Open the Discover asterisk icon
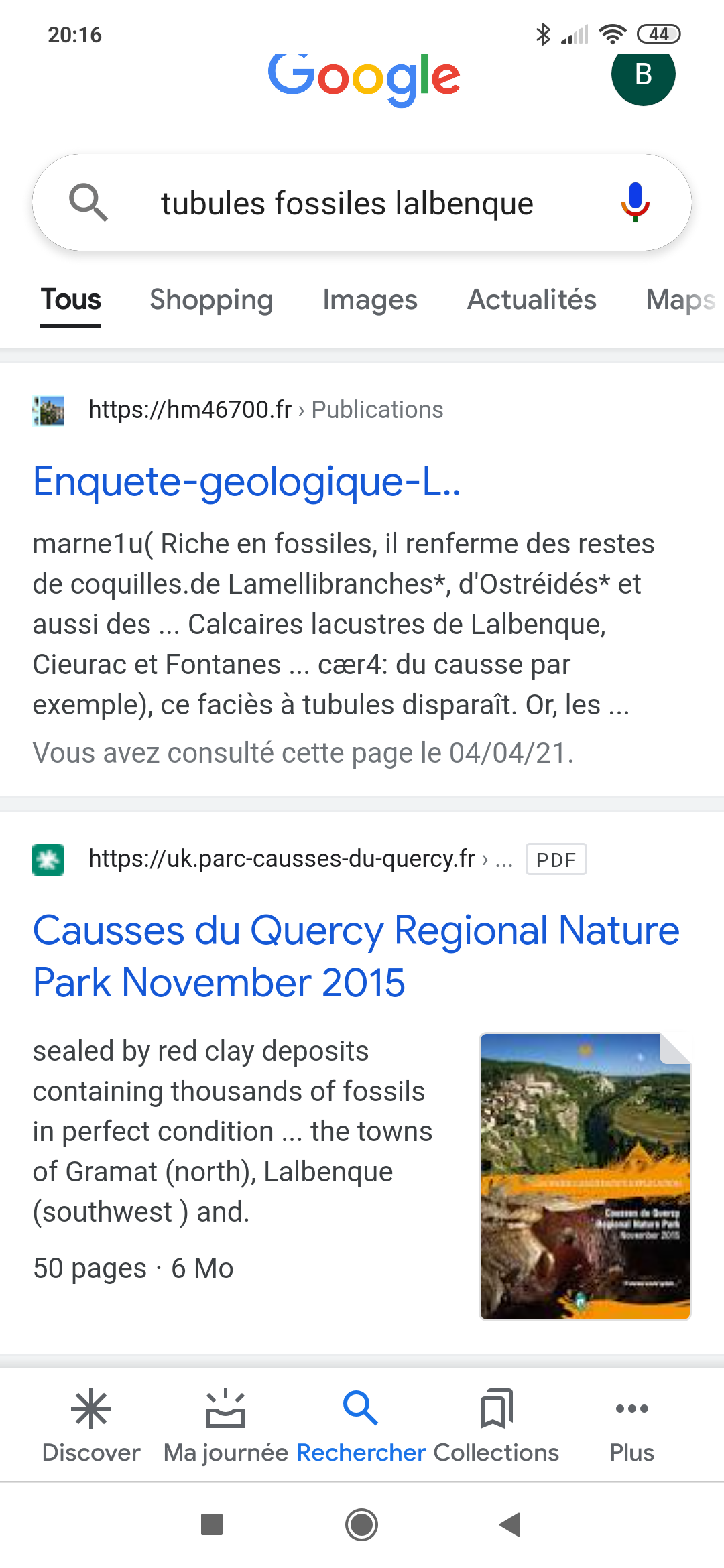 tap(91, 1409)
